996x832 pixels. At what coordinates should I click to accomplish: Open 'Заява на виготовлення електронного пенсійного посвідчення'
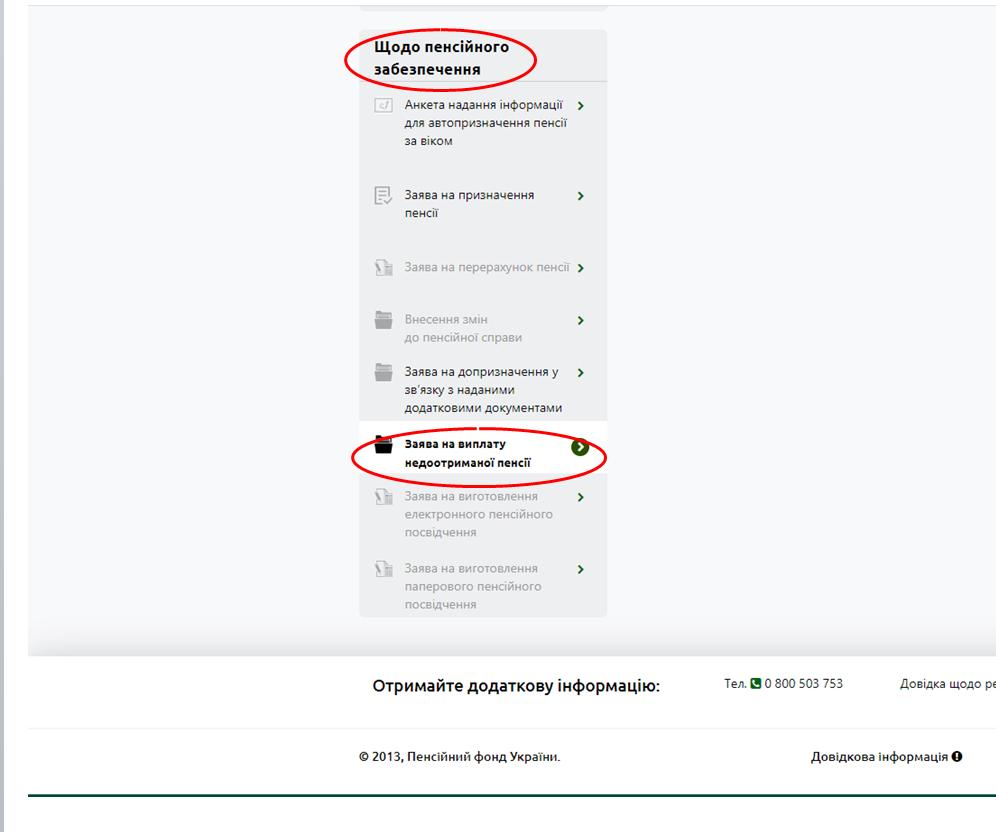[478, 514]
